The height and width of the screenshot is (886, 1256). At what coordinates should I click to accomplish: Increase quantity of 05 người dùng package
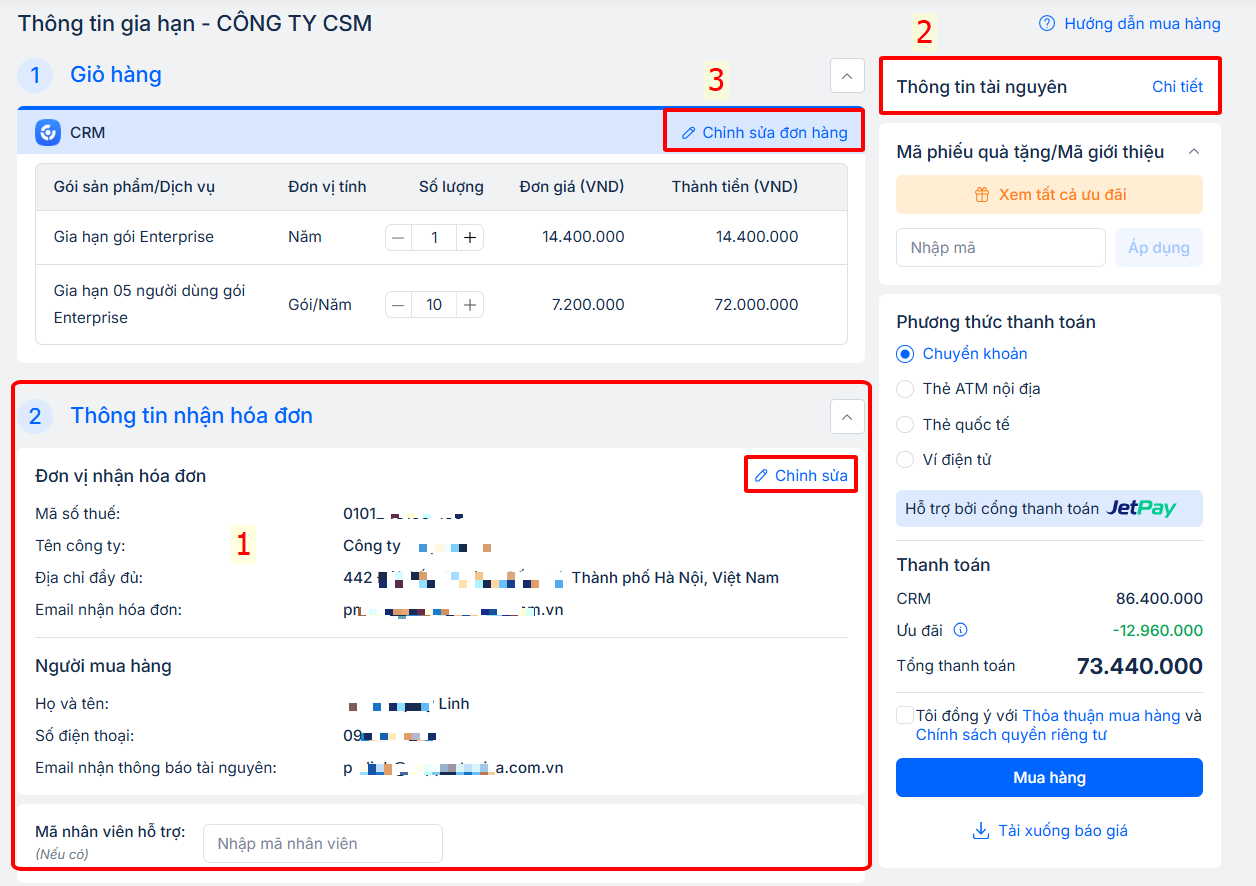[470, 305]
